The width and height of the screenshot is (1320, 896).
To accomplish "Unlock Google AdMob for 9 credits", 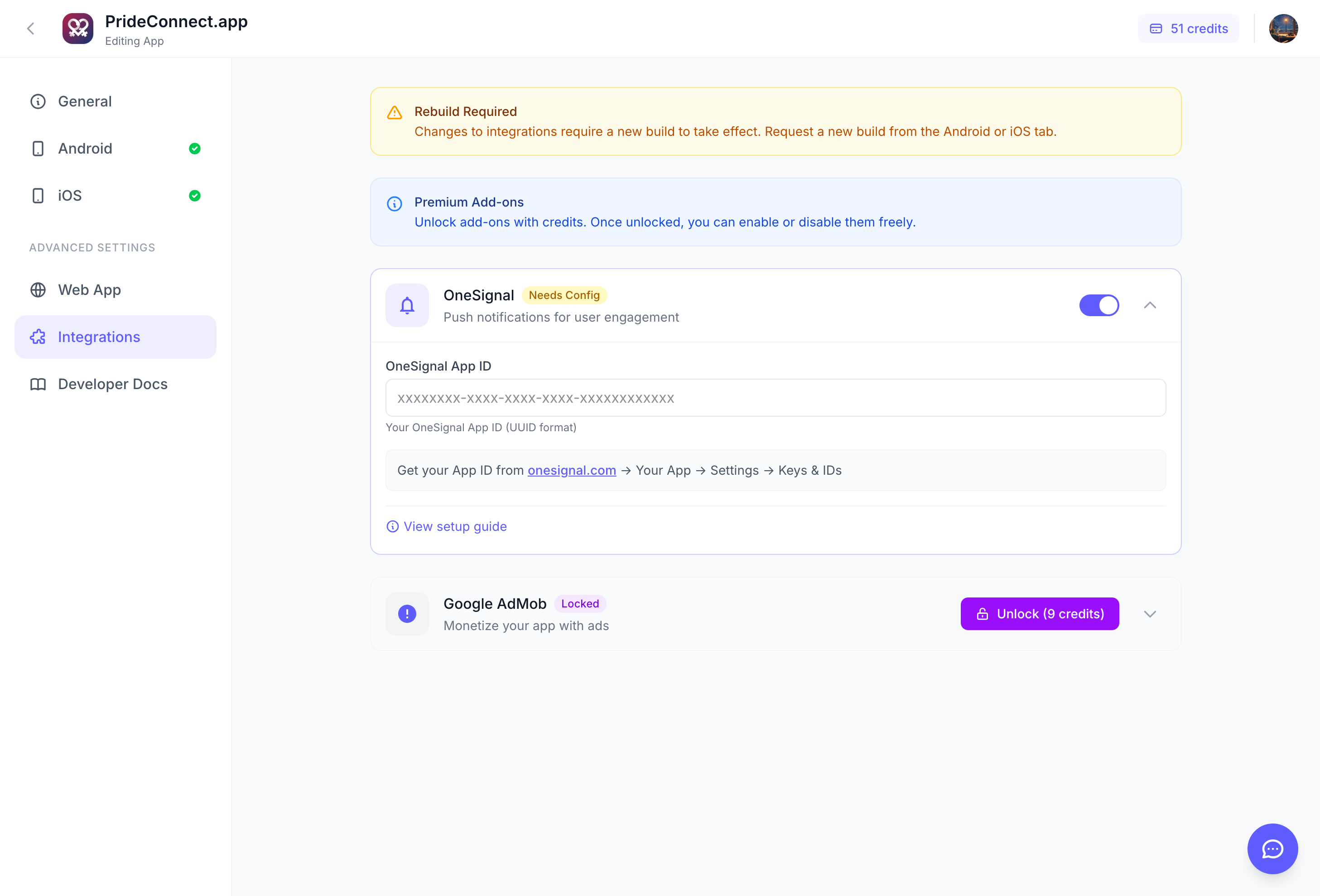I will pyautogui.click(x=1040, y=614).
